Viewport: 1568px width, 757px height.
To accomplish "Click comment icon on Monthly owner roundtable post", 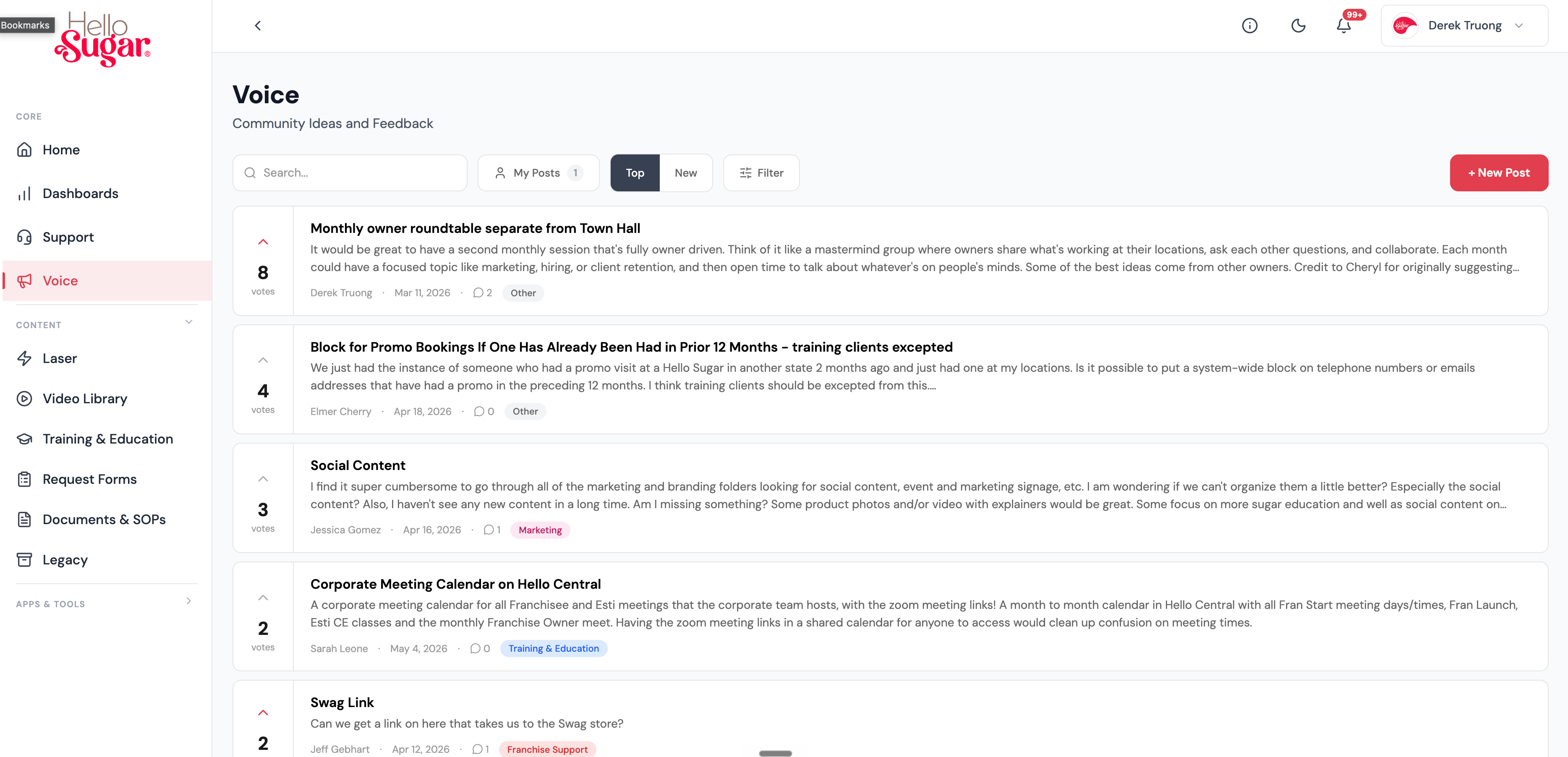I will pos(478,293).
